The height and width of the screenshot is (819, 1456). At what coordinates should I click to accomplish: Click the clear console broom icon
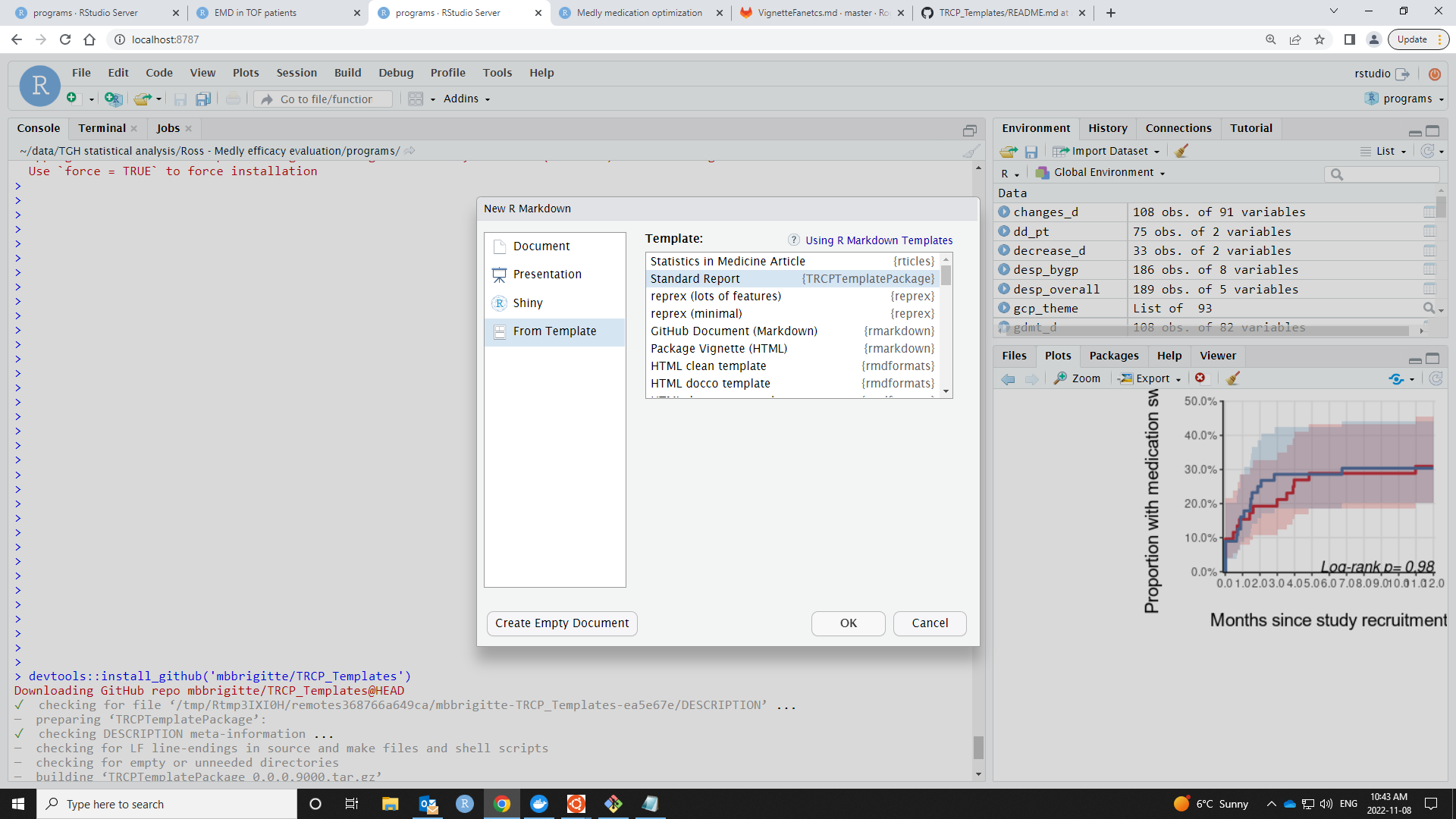(971, 151)
